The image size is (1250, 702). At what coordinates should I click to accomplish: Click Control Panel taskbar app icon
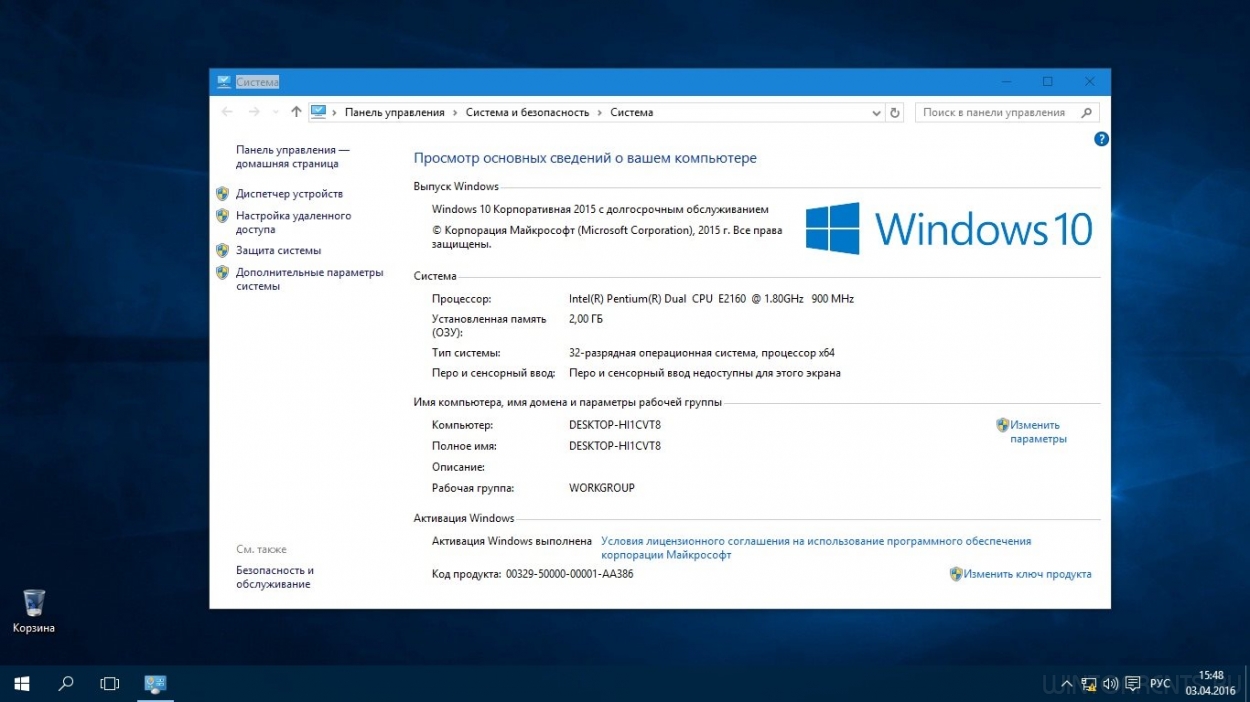click(155, 684)
